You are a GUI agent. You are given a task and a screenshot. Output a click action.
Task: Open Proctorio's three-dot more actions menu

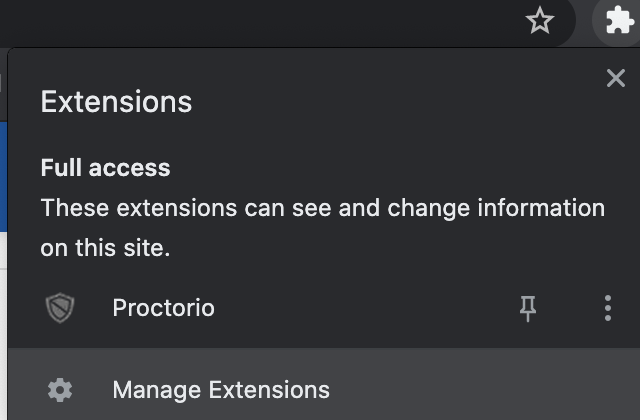(608, 308)
